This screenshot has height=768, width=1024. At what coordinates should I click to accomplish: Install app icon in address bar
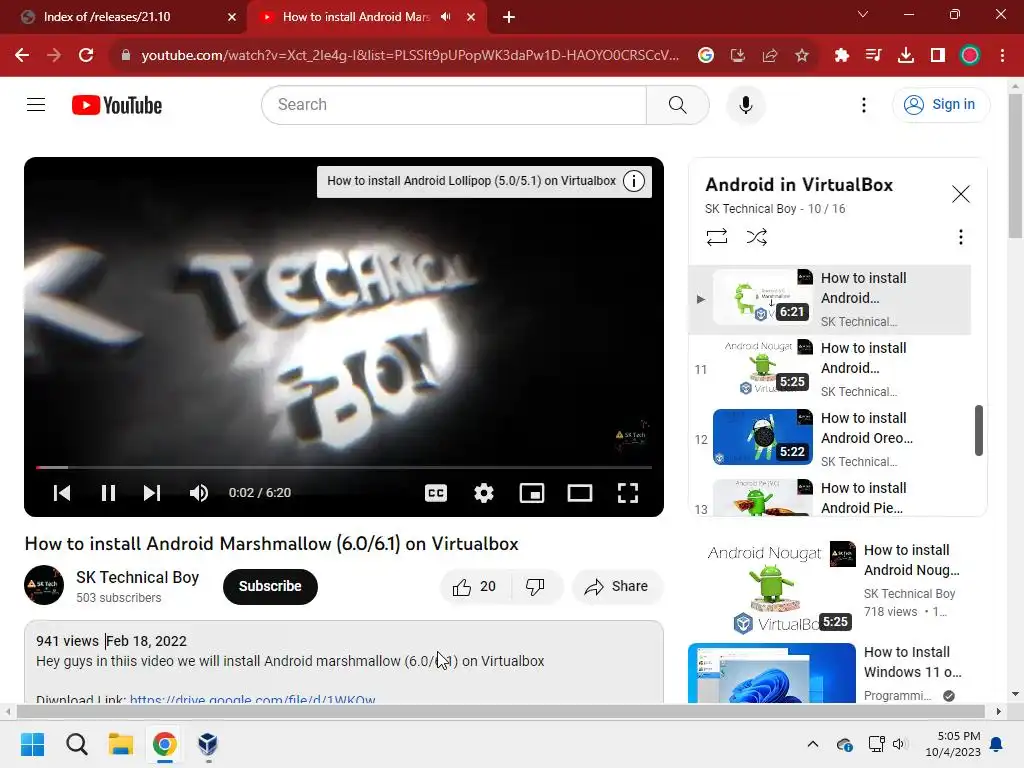[738, 56]
